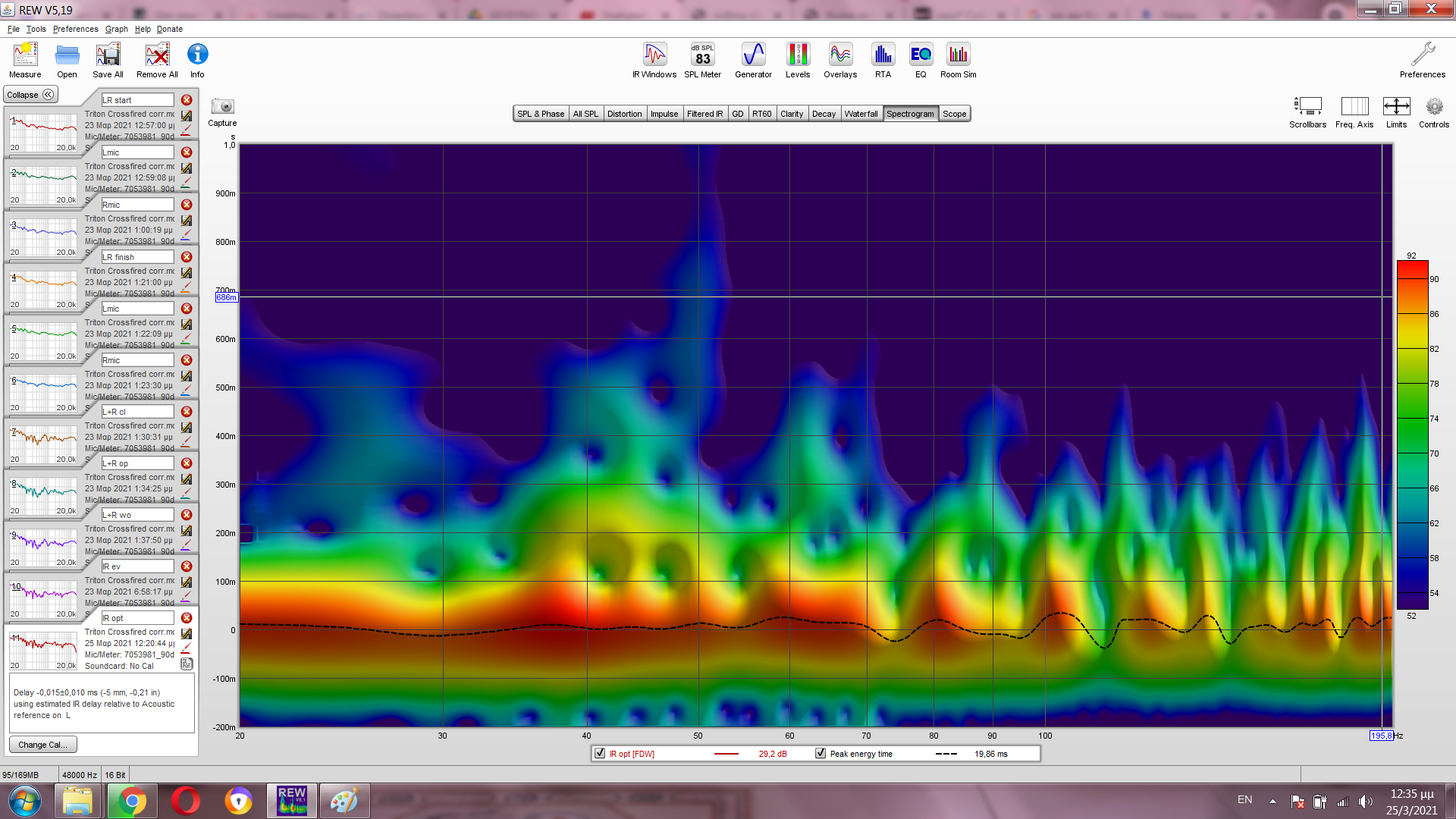Open the Graph menu
The height and width of the screenshot is (819, 1456).
click(116, 29)
